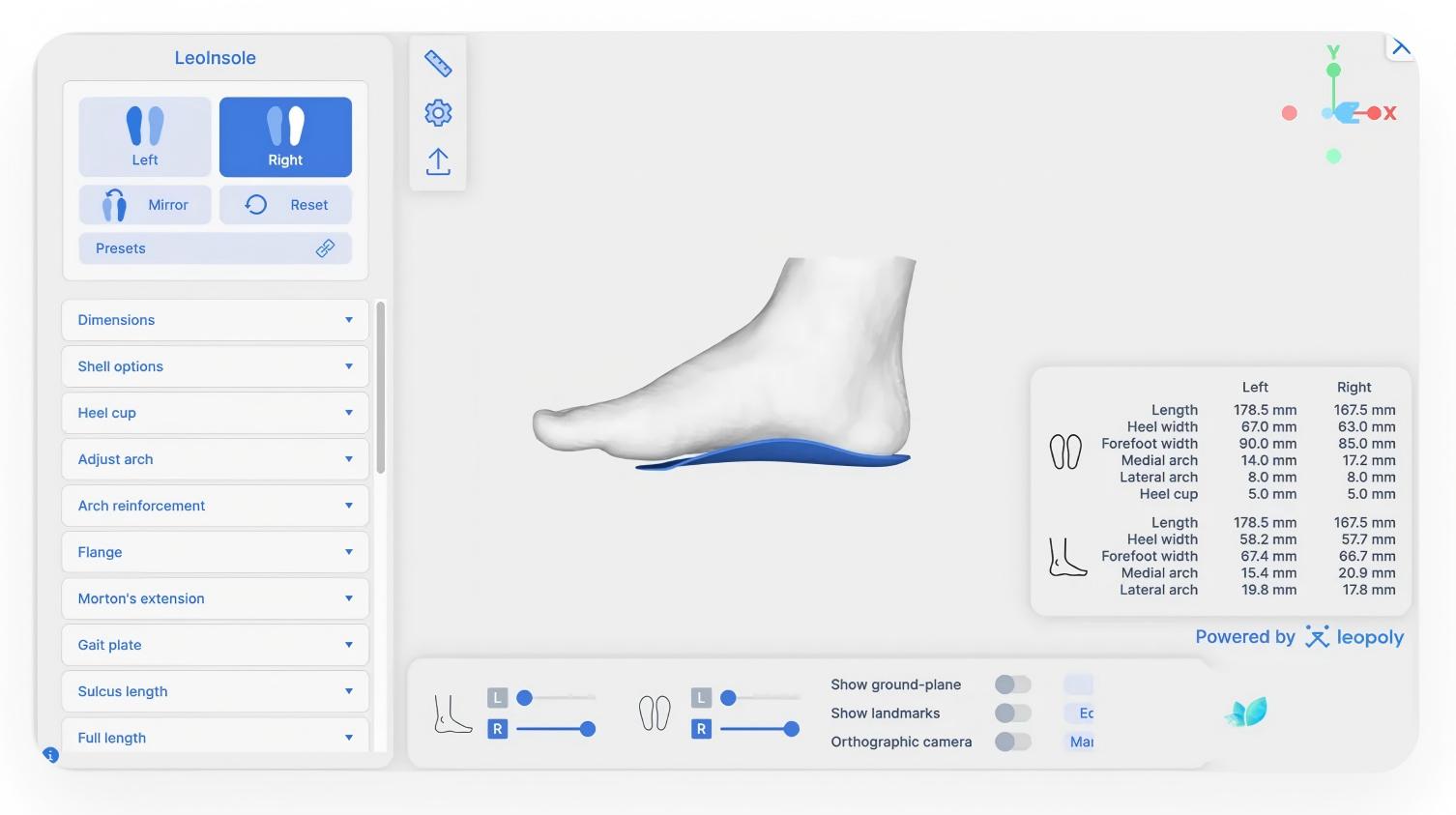1456x815 pixels.
Task: Click the light red negative X axis dot
Action: (x=1289, y=113)
